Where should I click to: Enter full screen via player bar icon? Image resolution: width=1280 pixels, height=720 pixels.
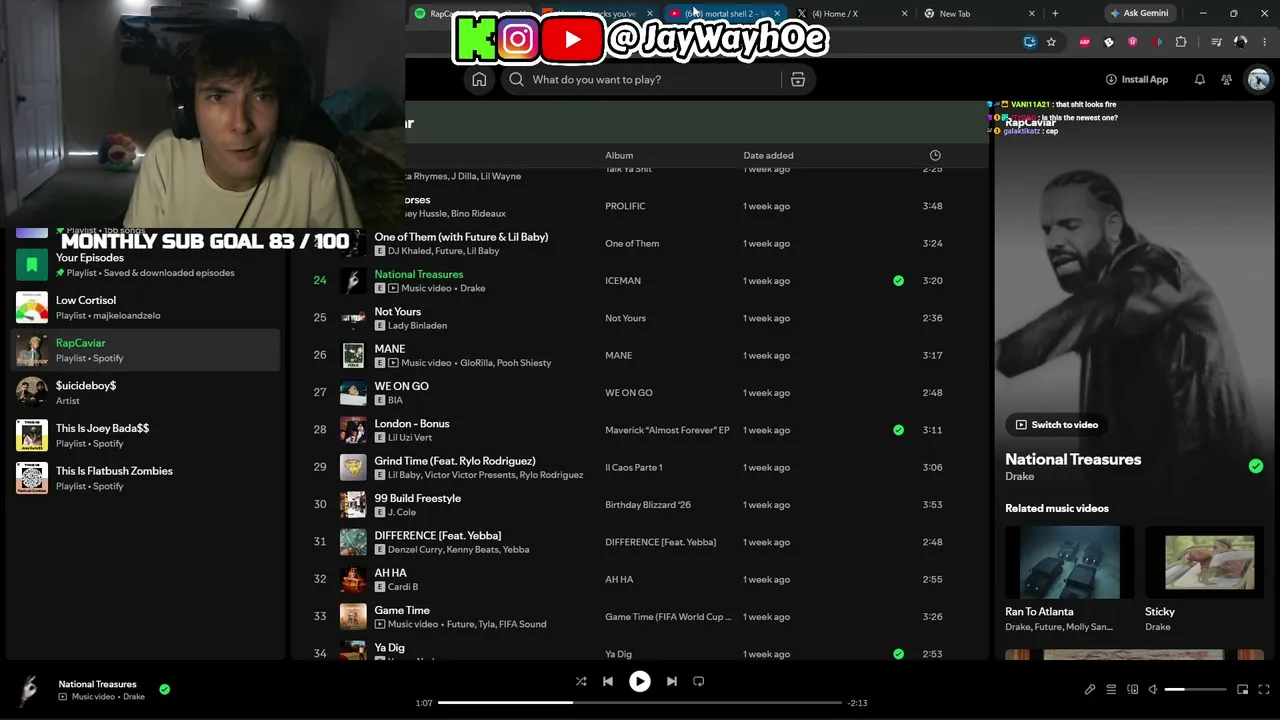[x=1265, y=689]
